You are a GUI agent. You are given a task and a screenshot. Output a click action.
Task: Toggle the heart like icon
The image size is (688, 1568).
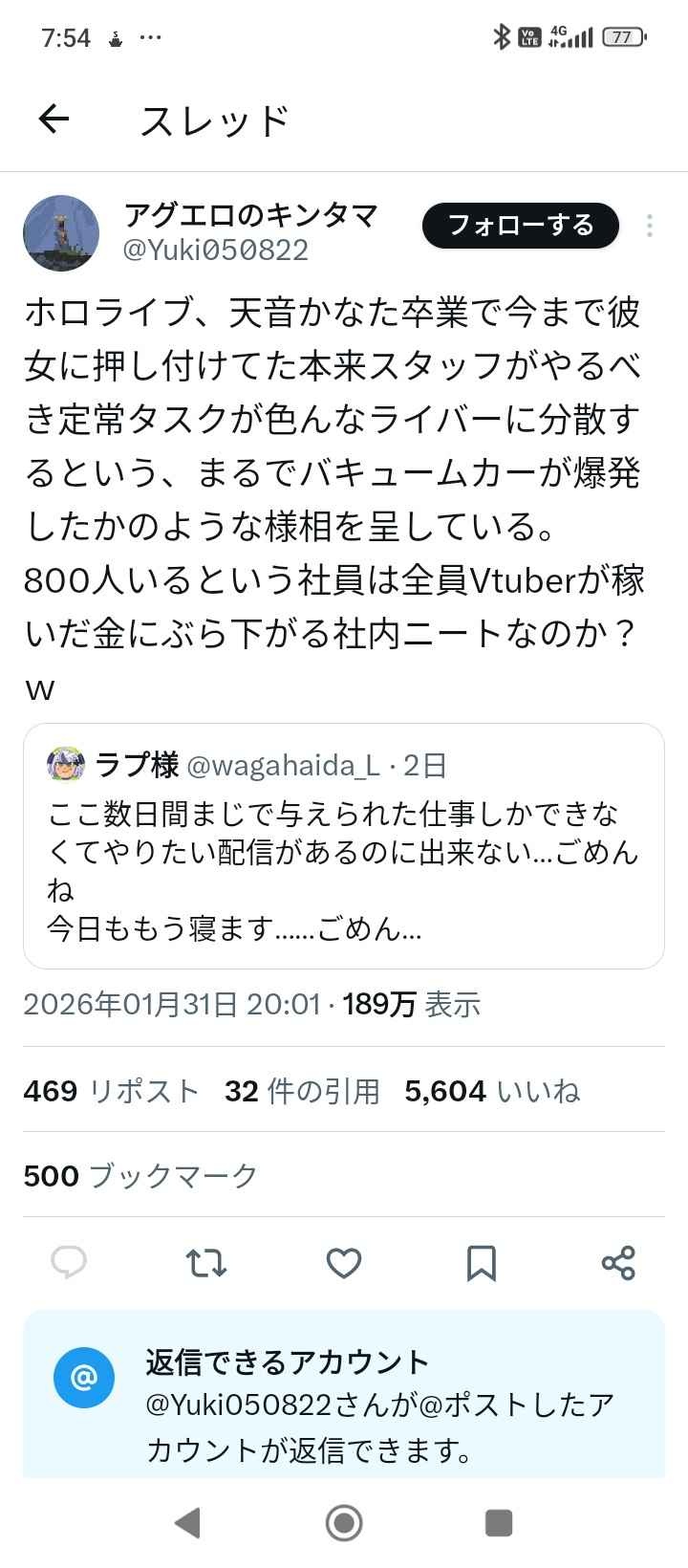(344, 1263)
